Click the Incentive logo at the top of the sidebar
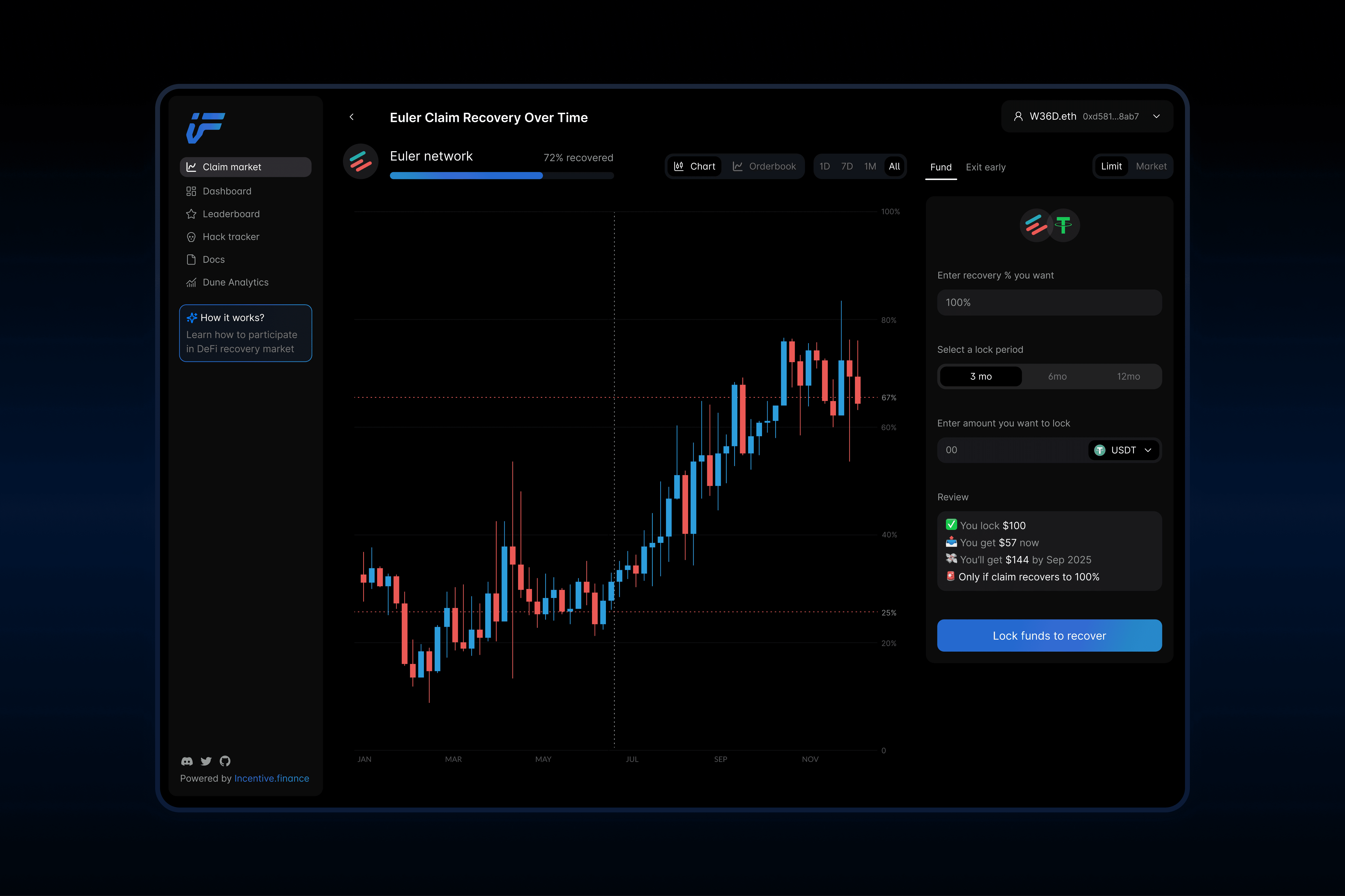This screenshot has height=896, width=1345. 205,128
